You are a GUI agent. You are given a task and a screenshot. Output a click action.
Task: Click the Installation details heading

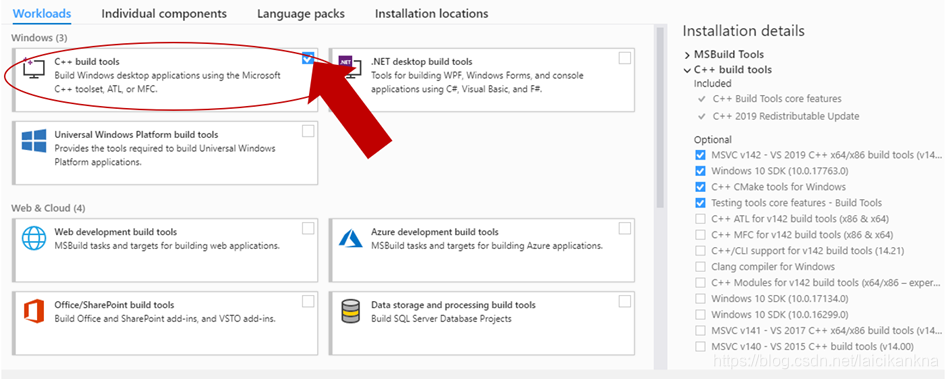[x=743, y=31]
